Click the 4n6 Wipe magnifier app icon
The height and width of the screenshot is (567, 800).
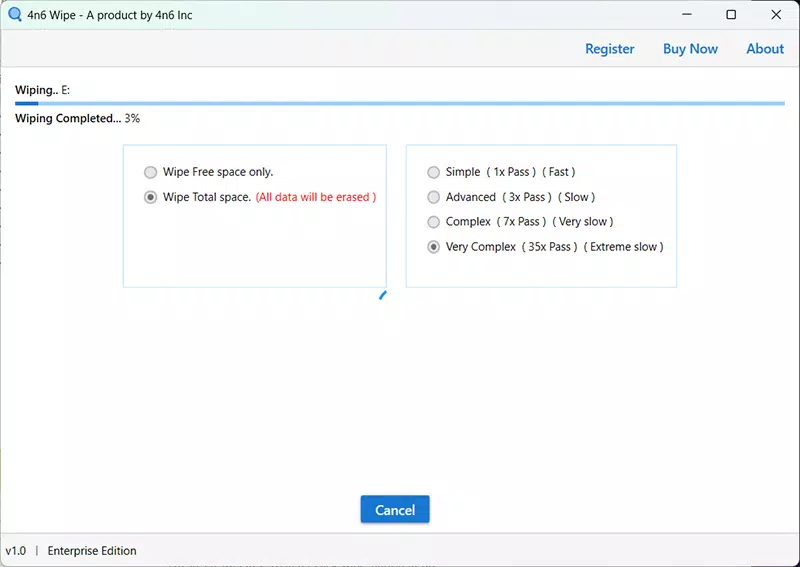pos(14,14)
